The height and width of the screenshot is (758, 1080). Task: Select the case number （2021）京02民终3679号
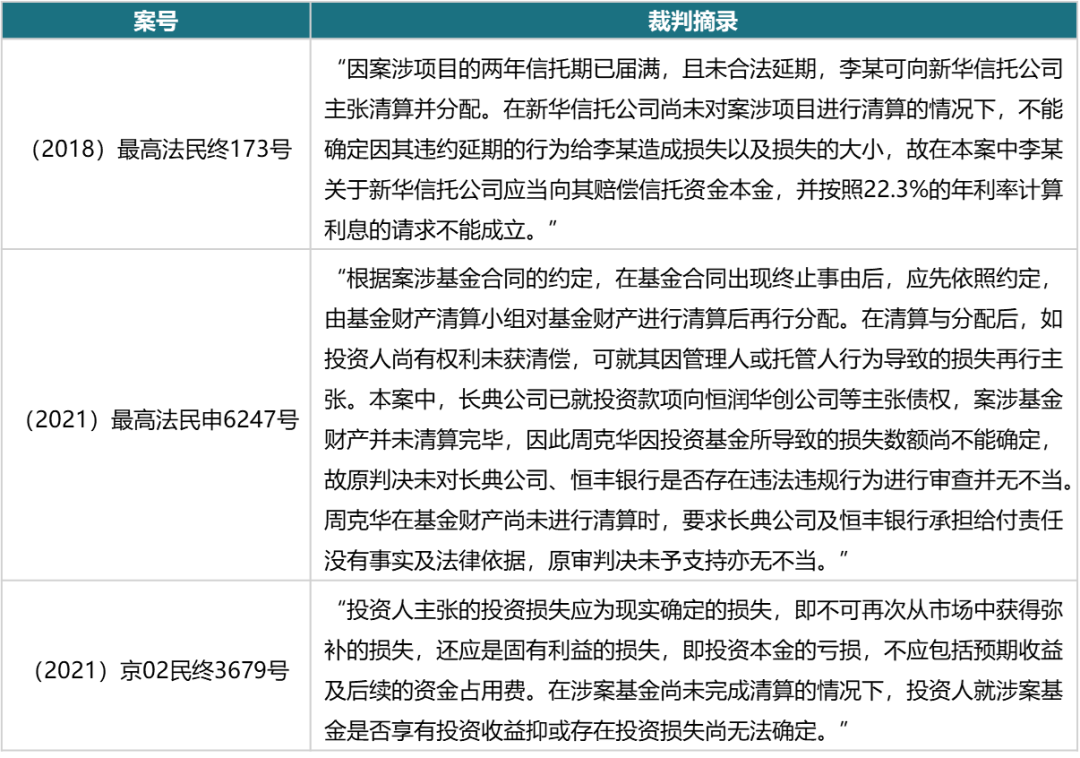click(160, 668)
